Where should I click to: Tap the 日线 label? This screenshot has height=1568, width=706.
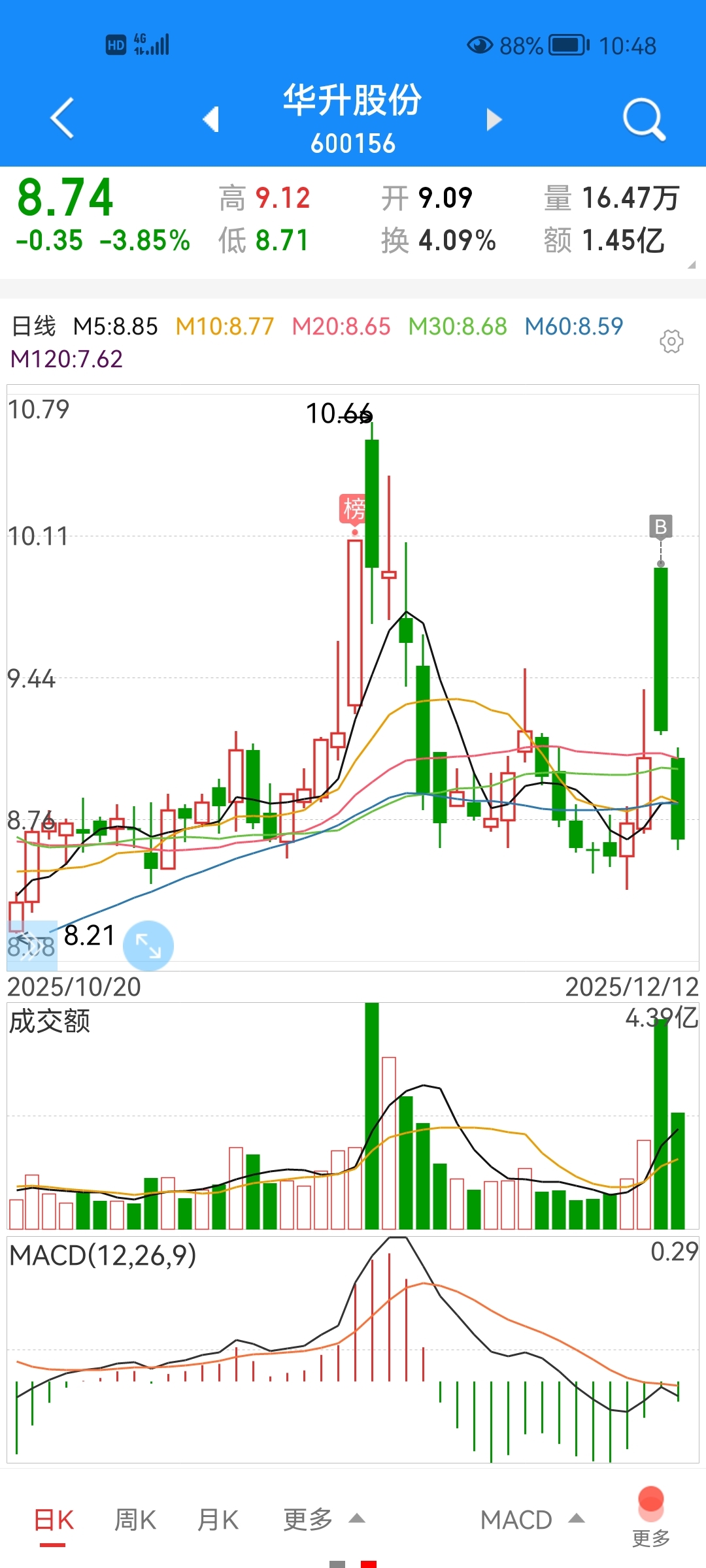coord(34,326)
